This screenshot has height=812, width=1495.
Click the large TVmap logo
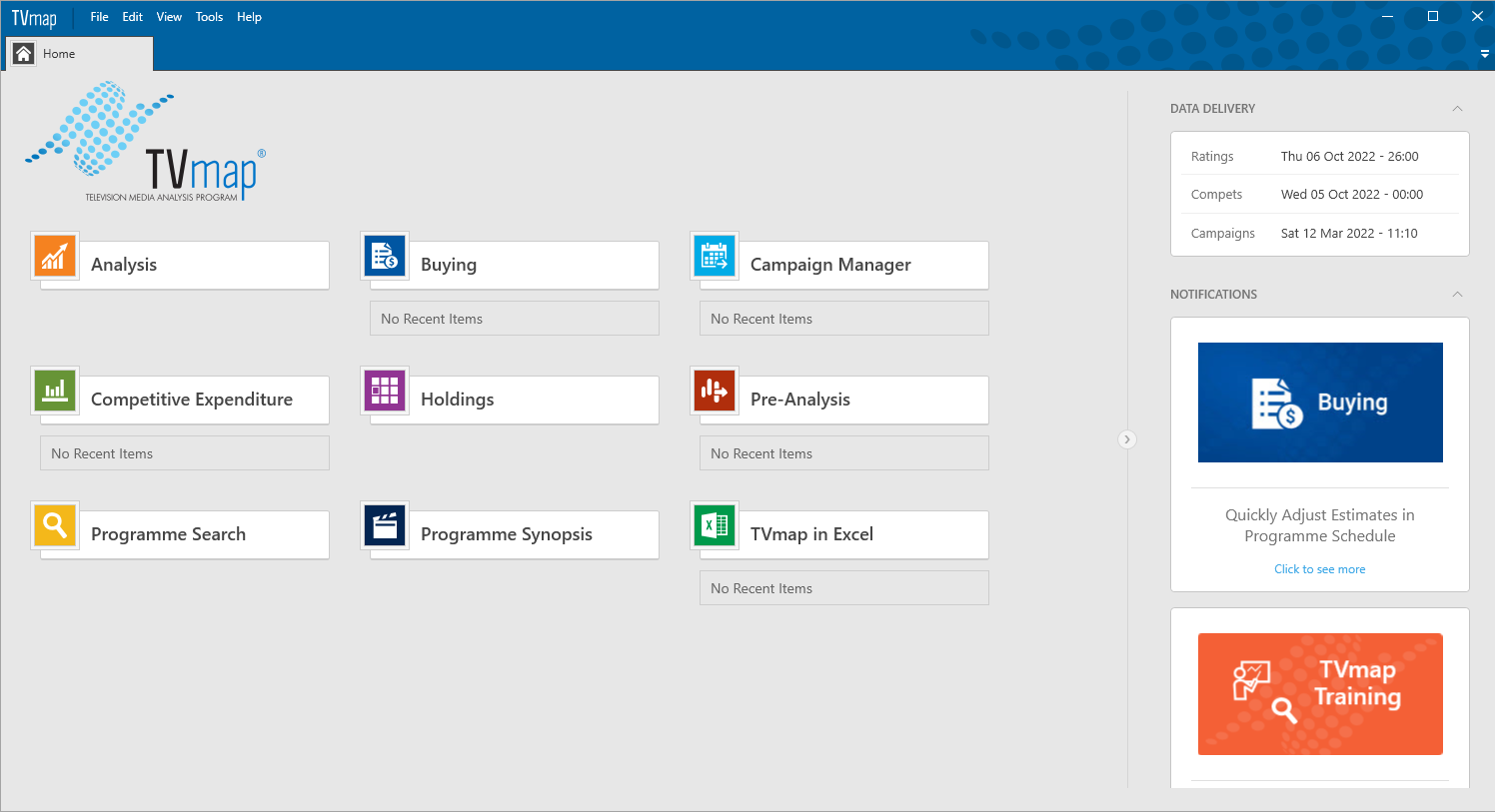146,142
